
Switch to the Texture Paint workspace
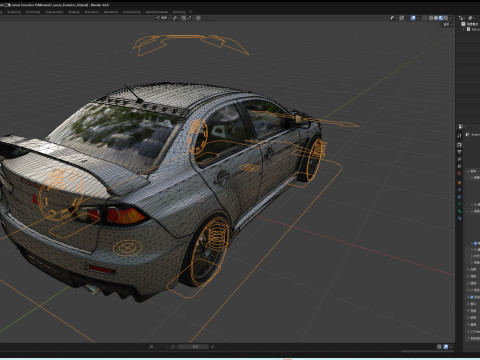pos(55,12)
